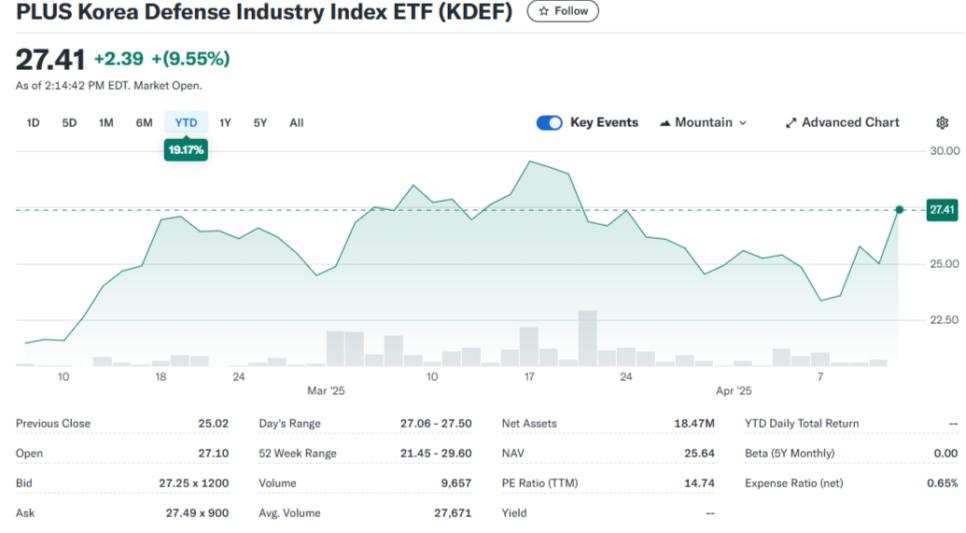Click the Avg. Volume value 27,671

tap(453, 513)
